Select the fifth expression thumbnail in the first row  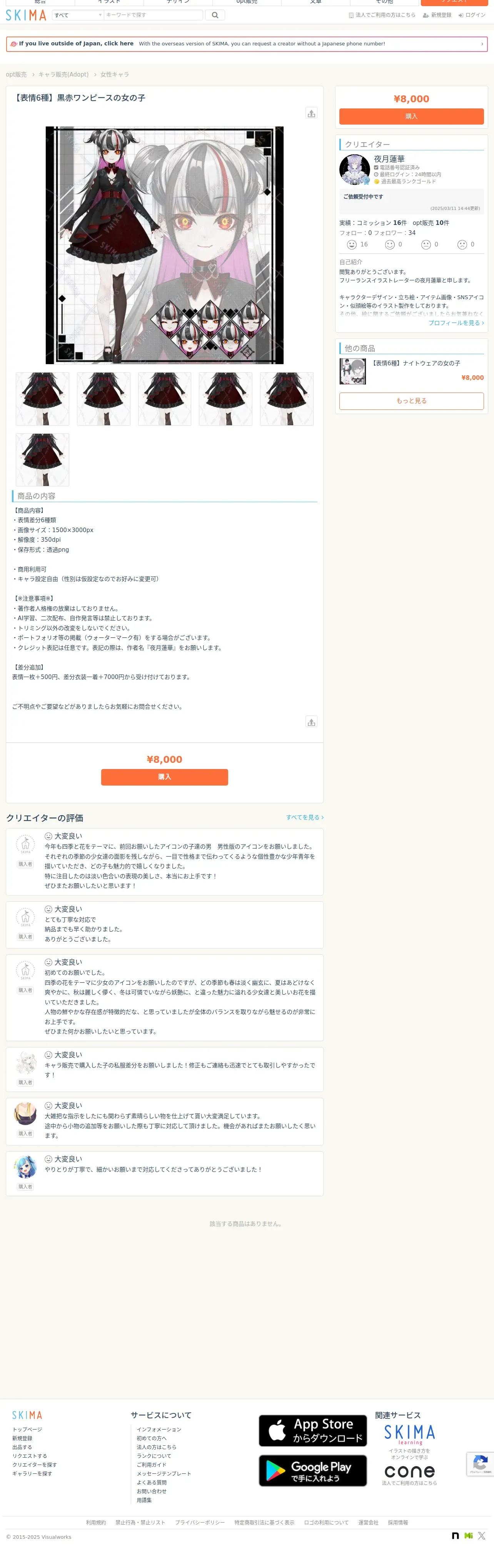287,399
